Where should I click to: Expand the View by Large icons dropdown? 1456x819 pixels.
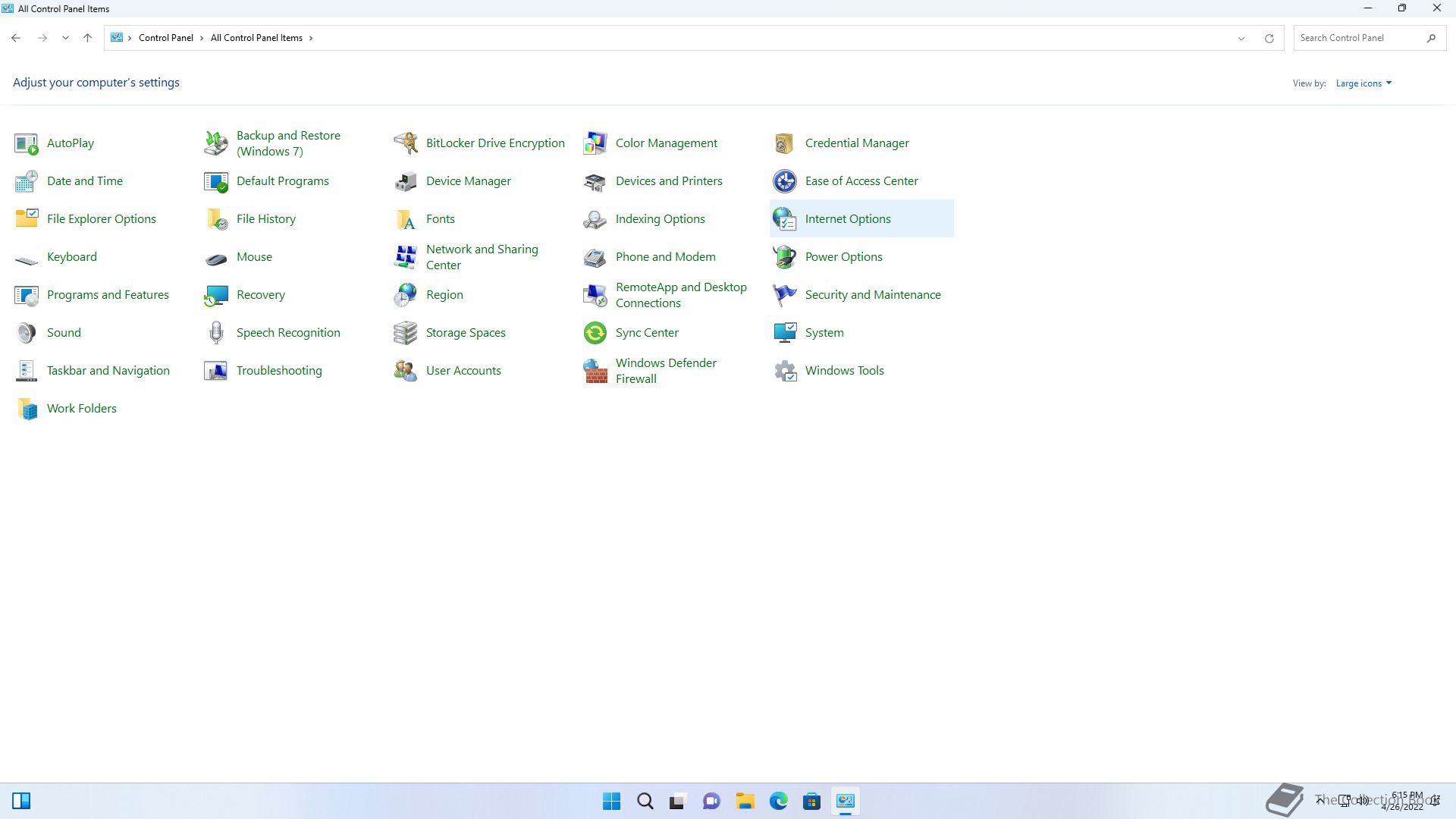click(1363, 83)
